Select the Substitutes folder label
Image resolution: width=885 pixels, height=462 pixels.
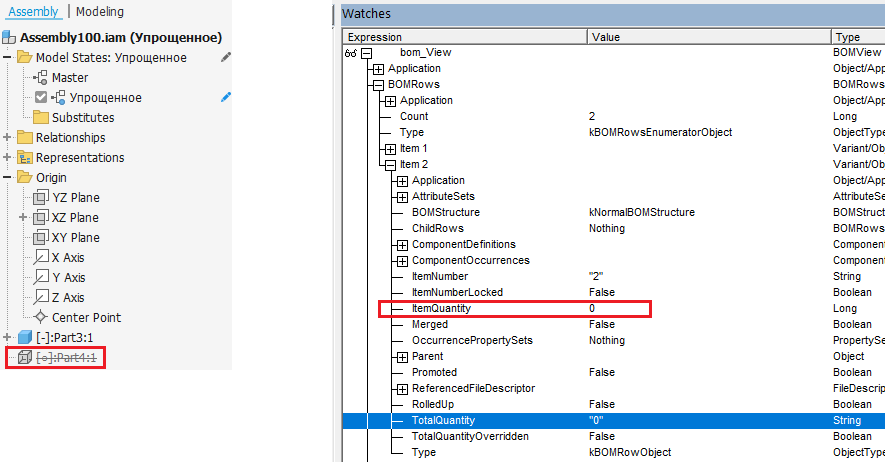pos(83,117)
